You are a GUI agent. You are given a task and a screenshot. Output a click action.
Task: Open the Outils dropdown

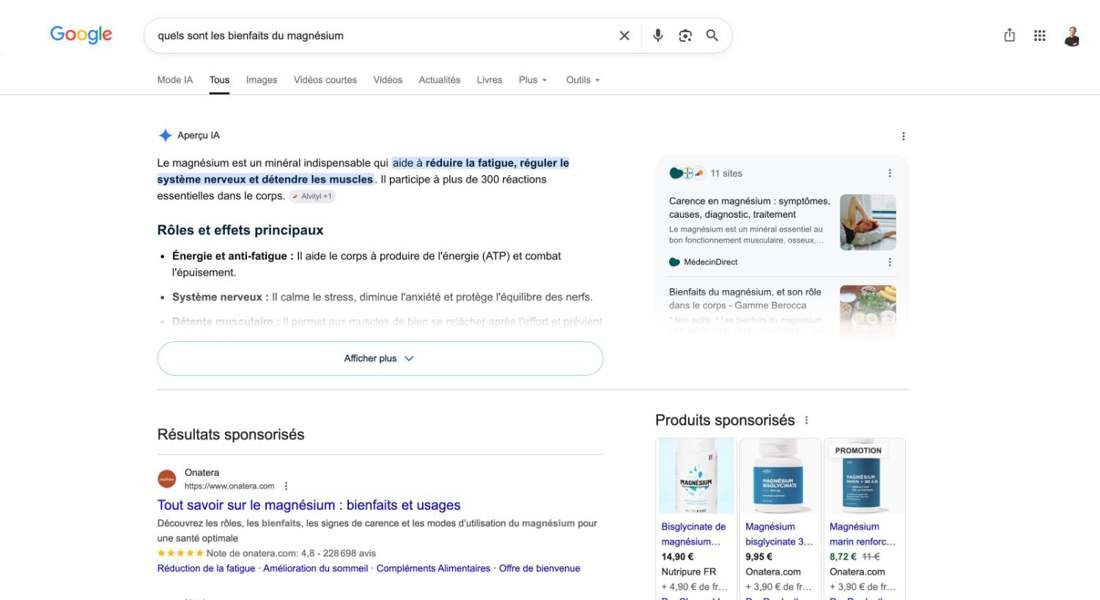coord(583,80)
